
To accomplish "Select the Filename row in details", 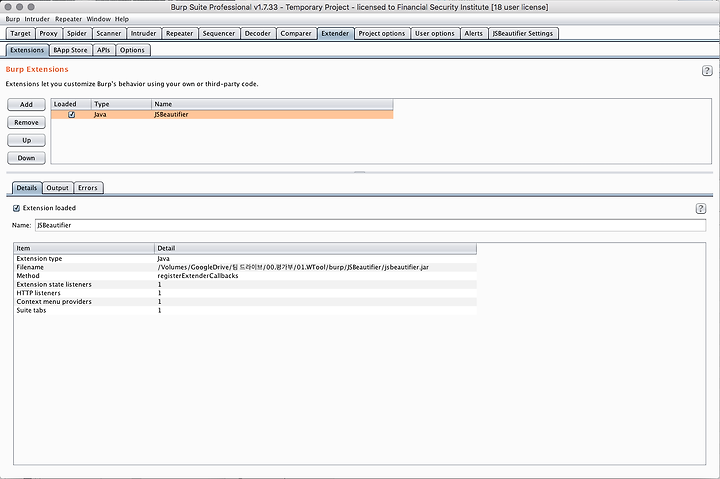I will [x=245, y=267].
